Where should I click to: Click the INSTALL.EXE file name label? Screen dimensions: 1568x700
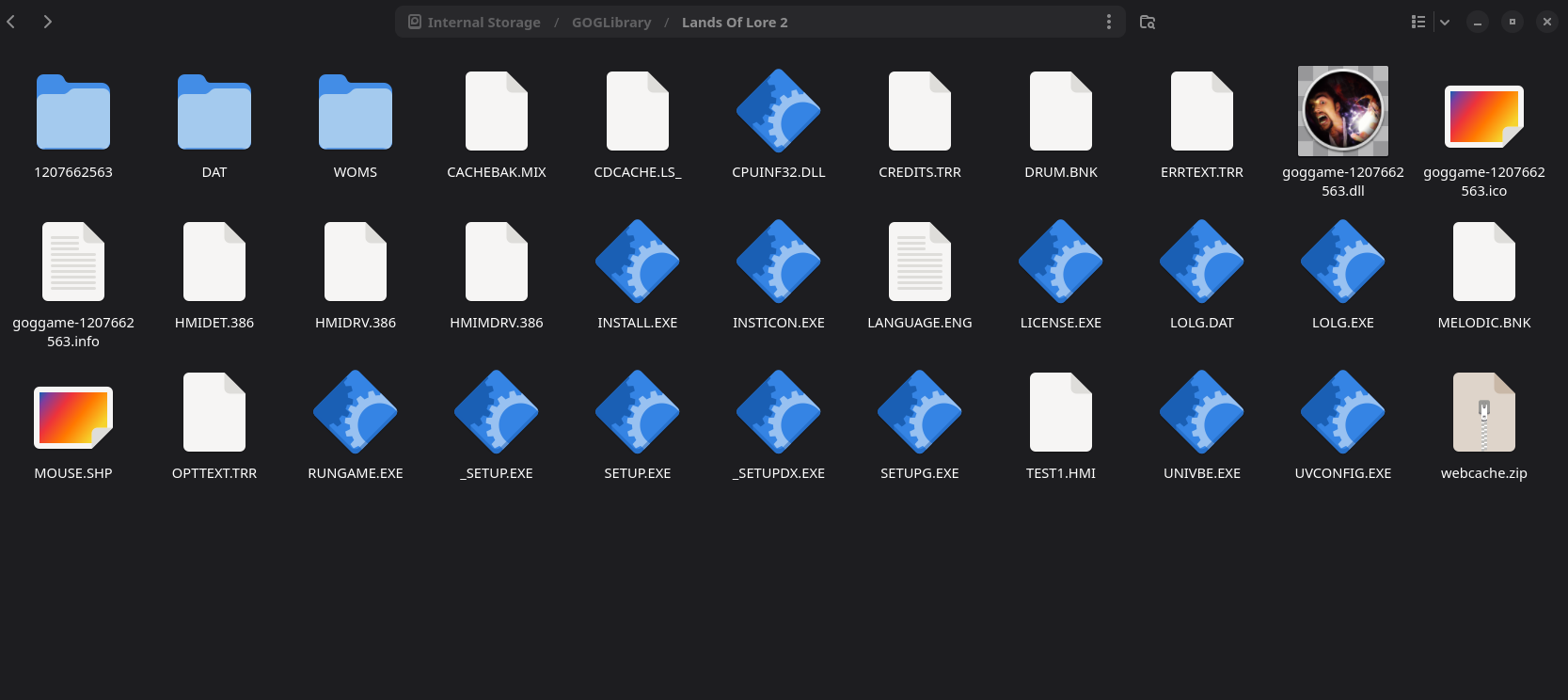(638, 323)
